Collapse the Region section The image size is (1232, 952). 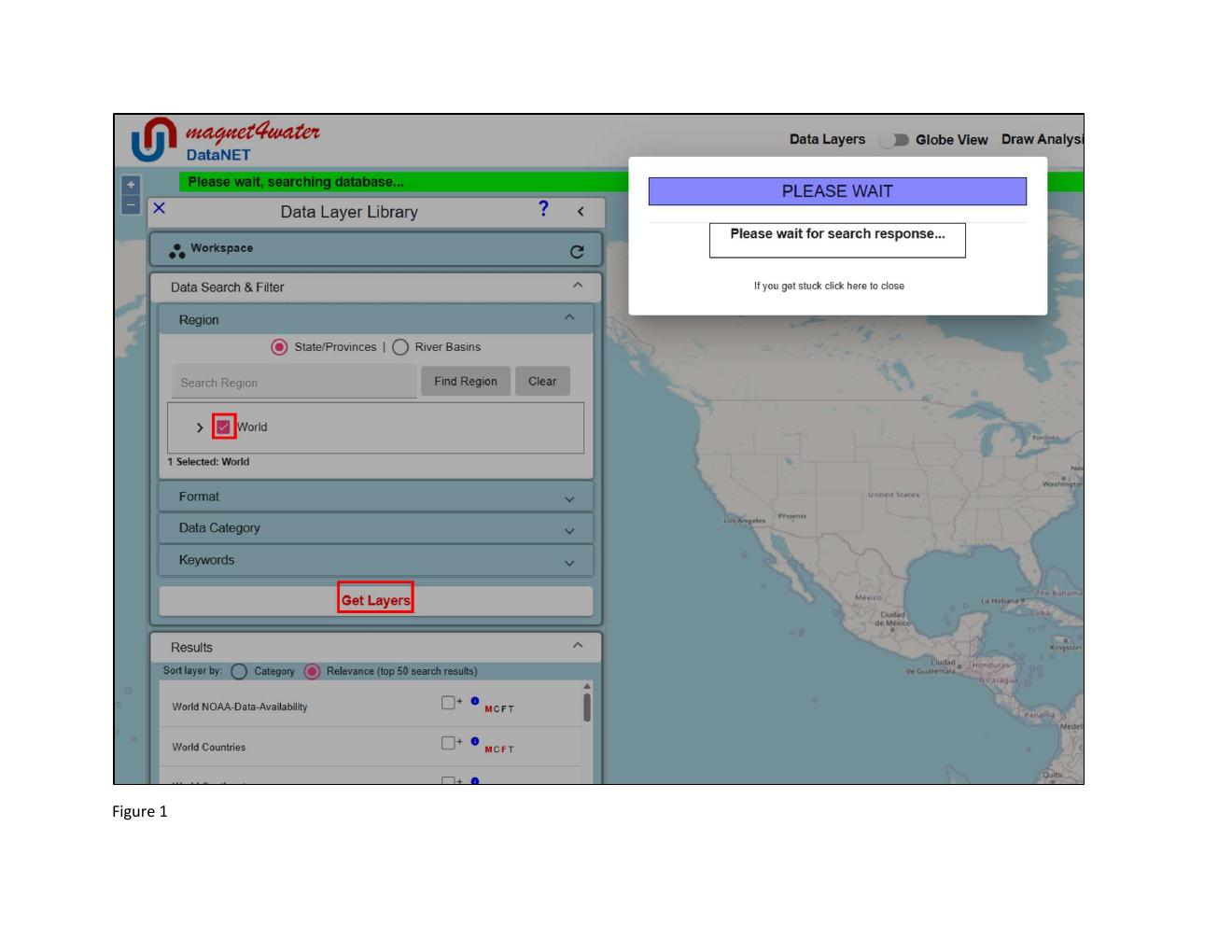click(x=569, y=318)
